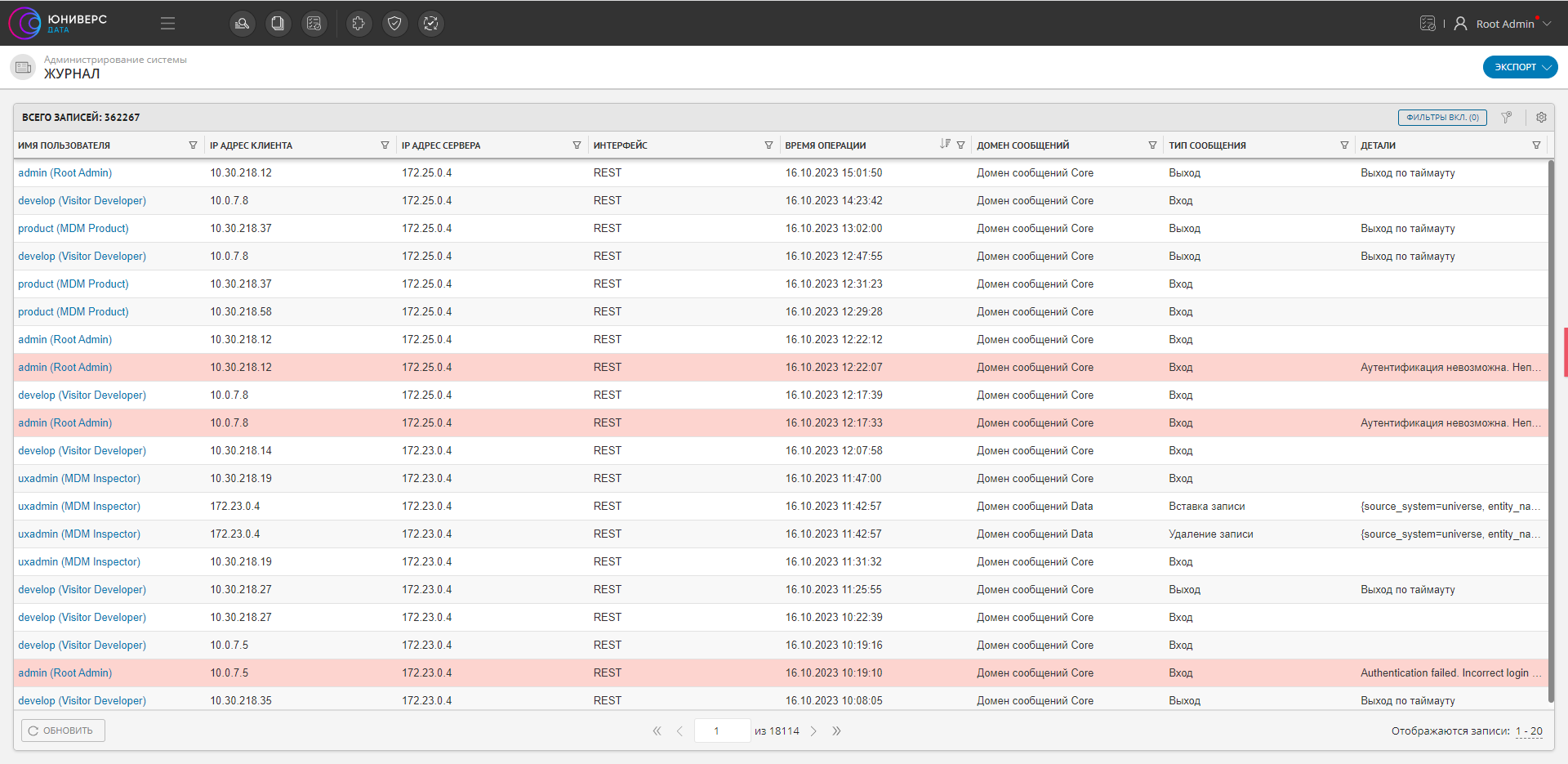Open the hamburger main menu
This screenshot has height=764, width=1568.
[167, 24]
